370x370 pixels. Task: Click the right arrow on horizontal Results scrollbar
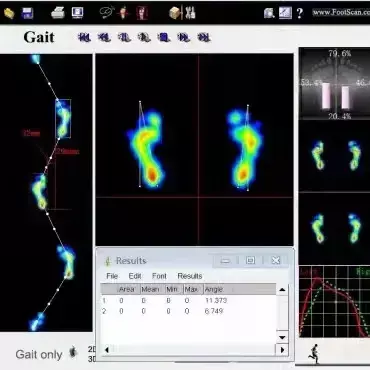[282, 350]
